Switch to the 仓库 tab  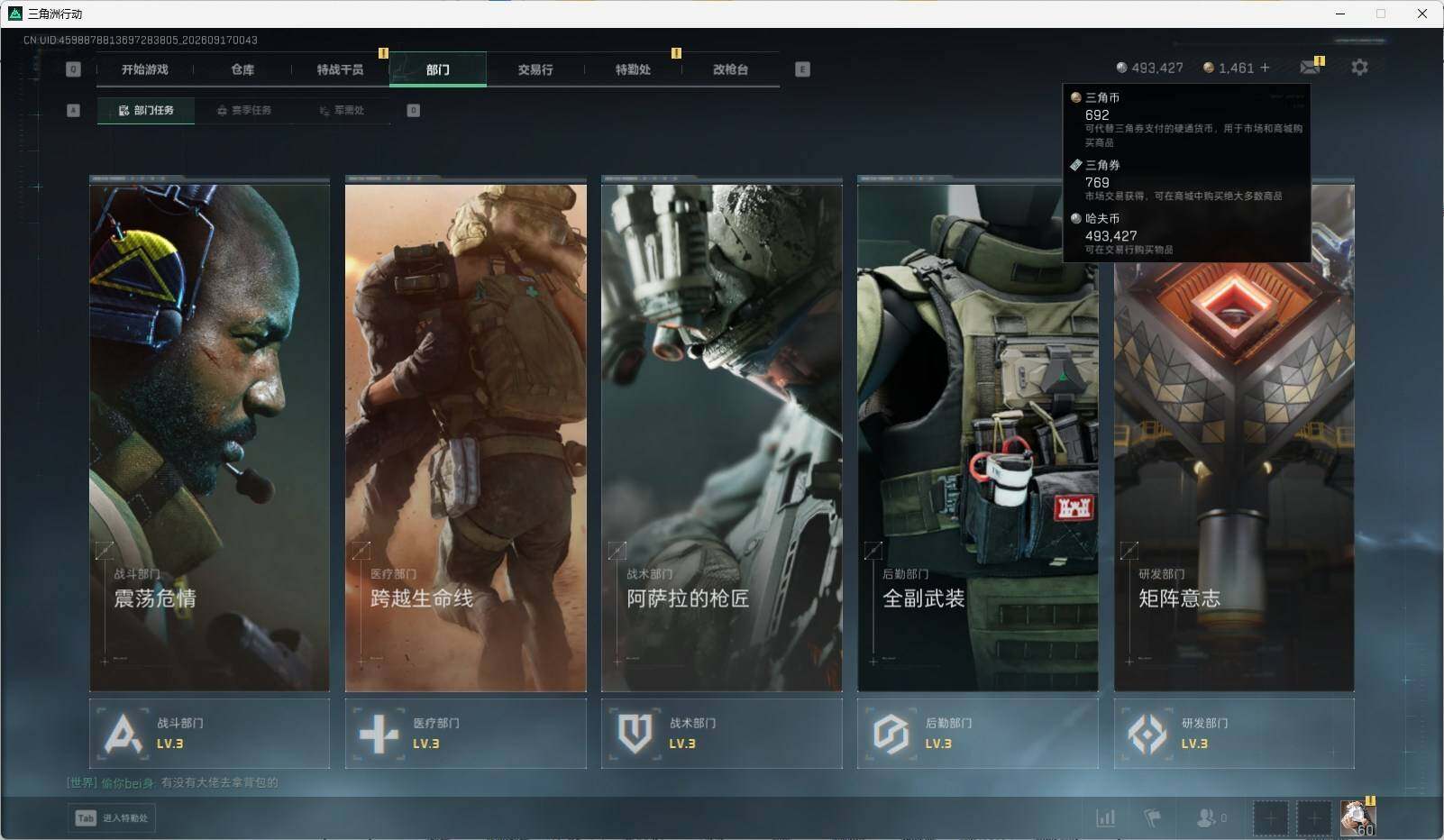(242, 69)
